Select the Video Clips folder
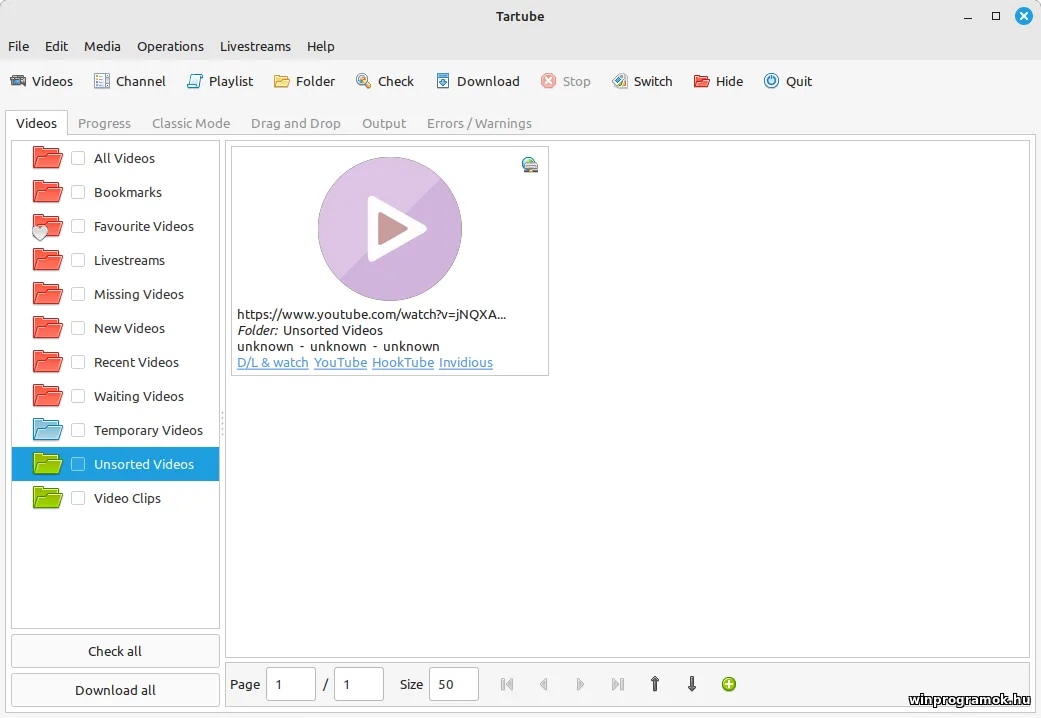This screenshot has width=1041, height=718. 127,498
